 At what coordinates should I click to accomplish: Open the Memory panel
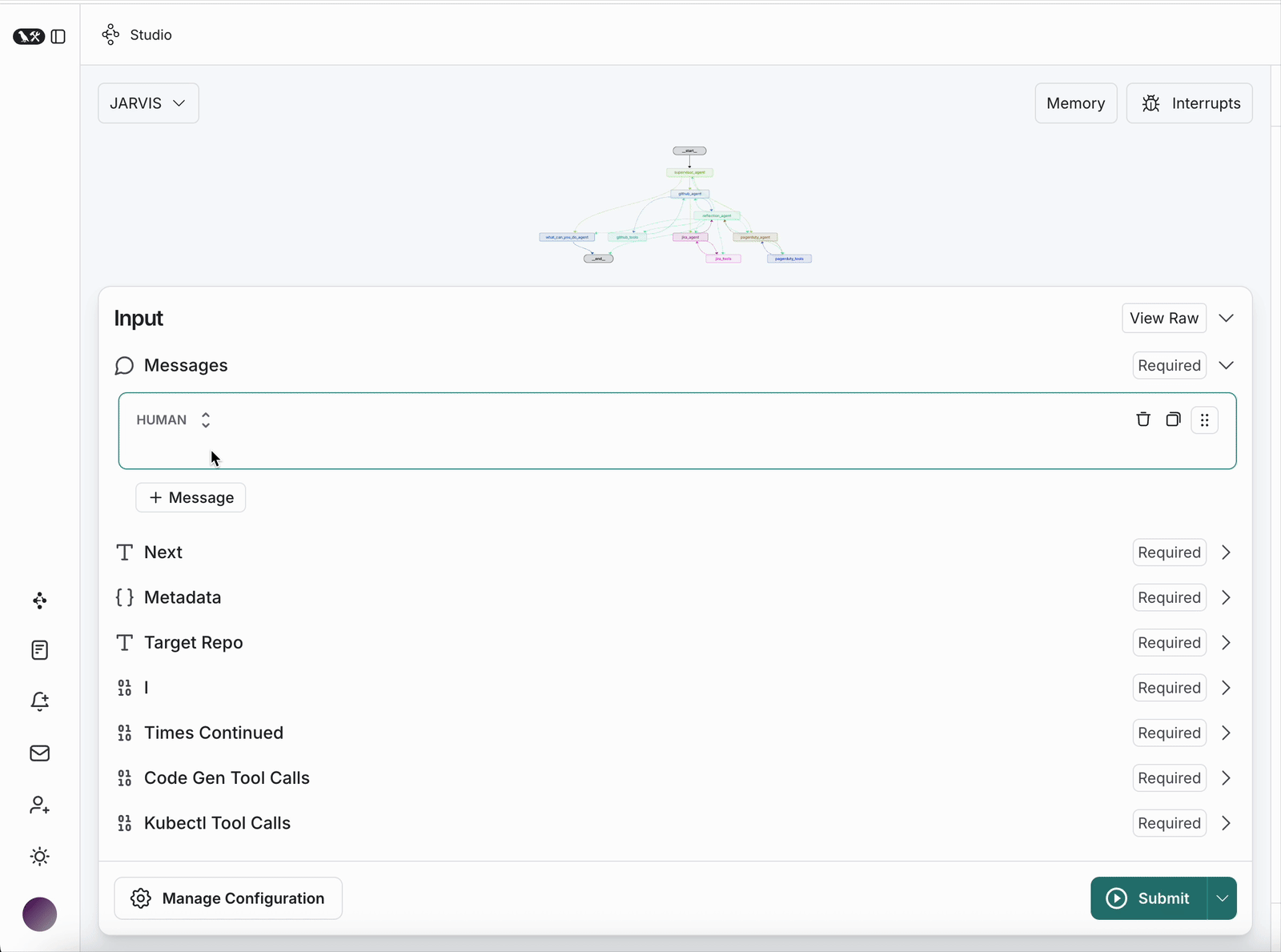coord(1075,103)
